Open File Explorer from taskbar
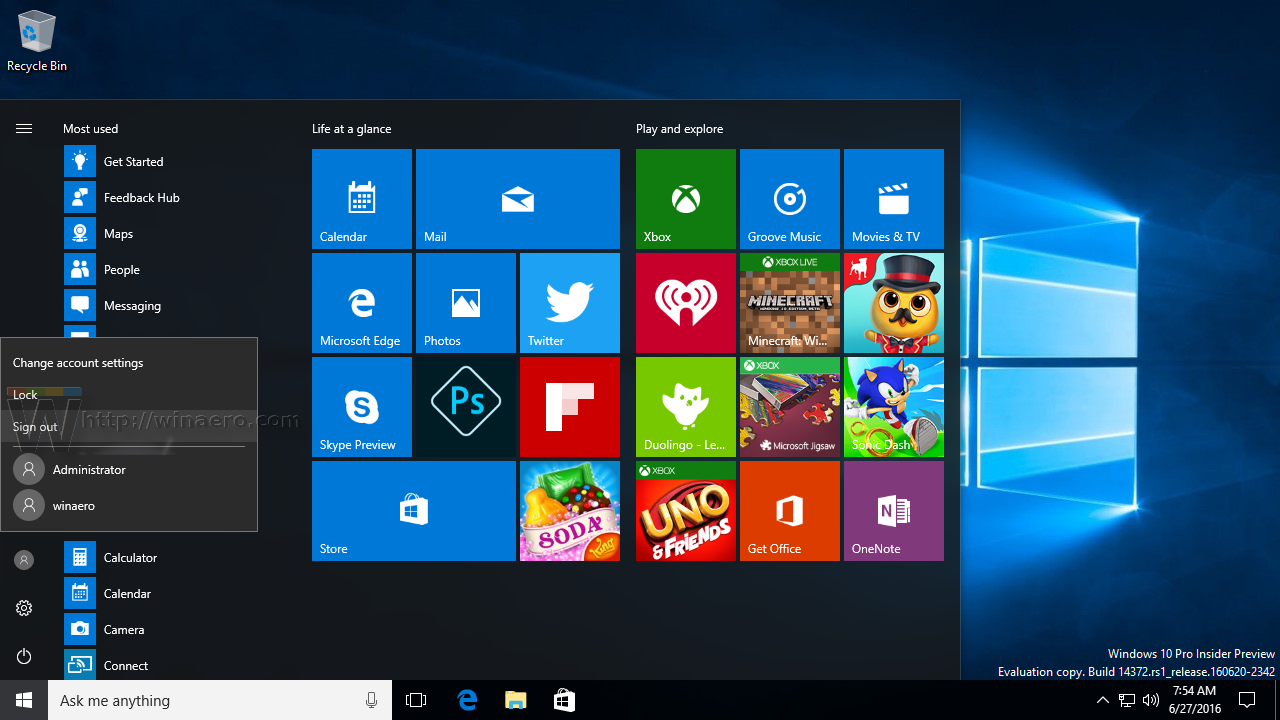This screenshot has width=1280, height=720. pos(515,700)
